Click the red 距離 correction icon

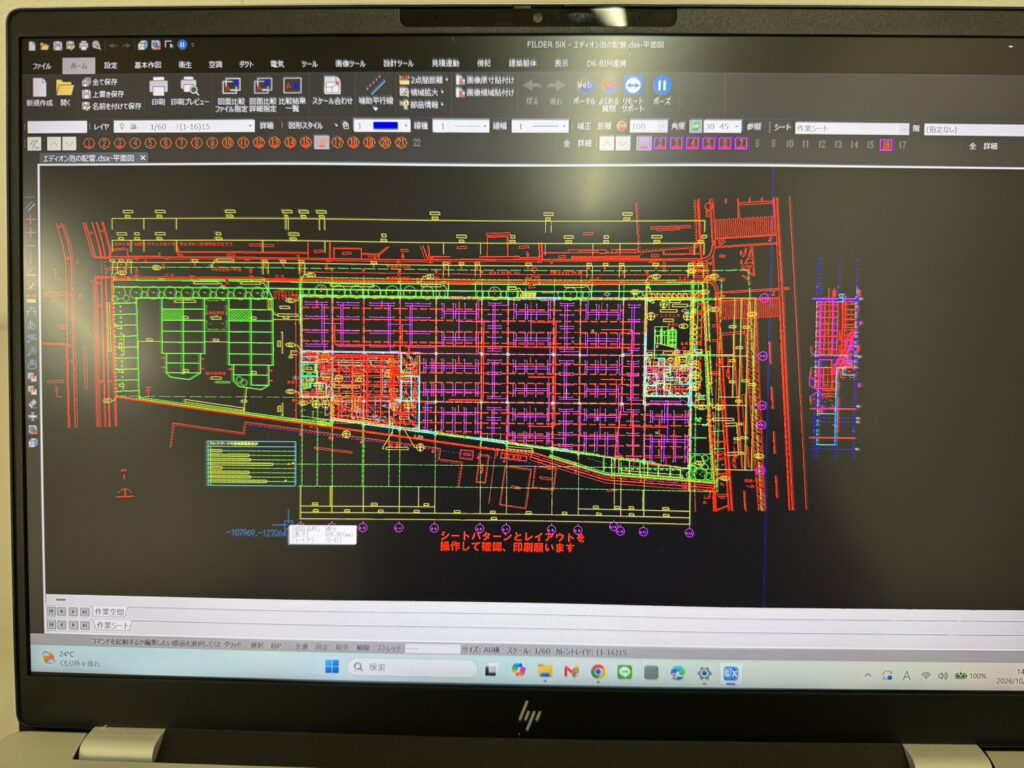pos(622,126)
